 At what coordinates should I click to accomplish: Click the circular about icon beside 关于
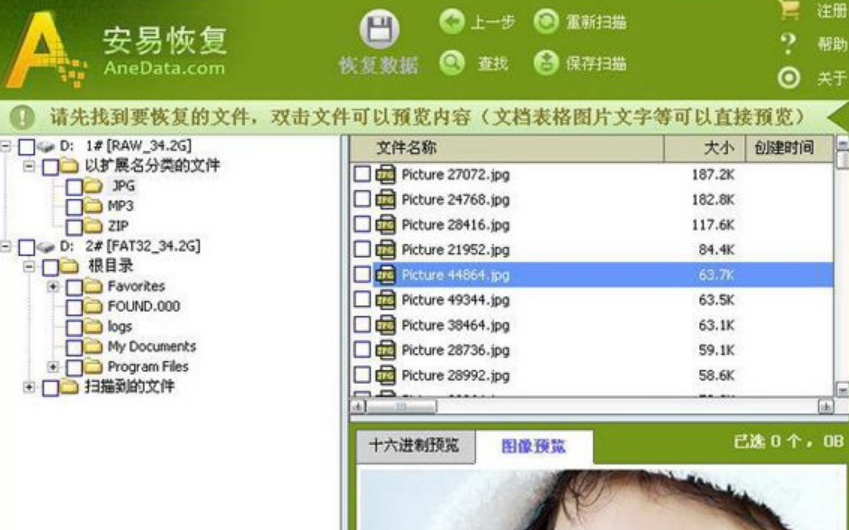tap(789, 78)
